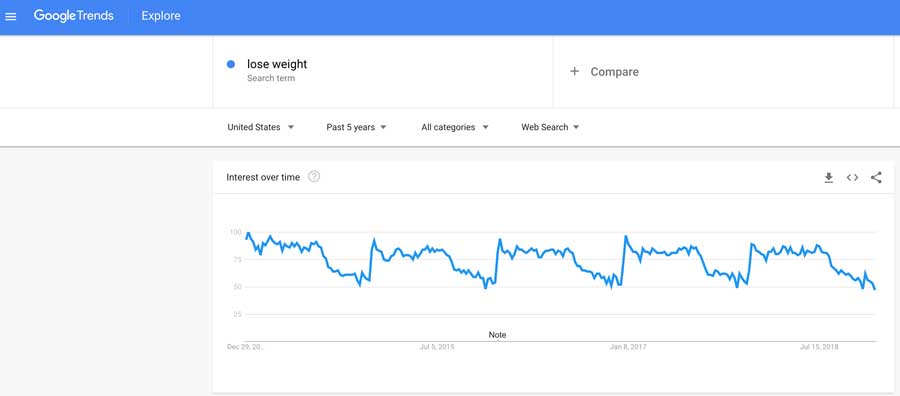Click the Google Trends logo
The height and width of the screenshot is (396, 900).
tap(72, 16)
